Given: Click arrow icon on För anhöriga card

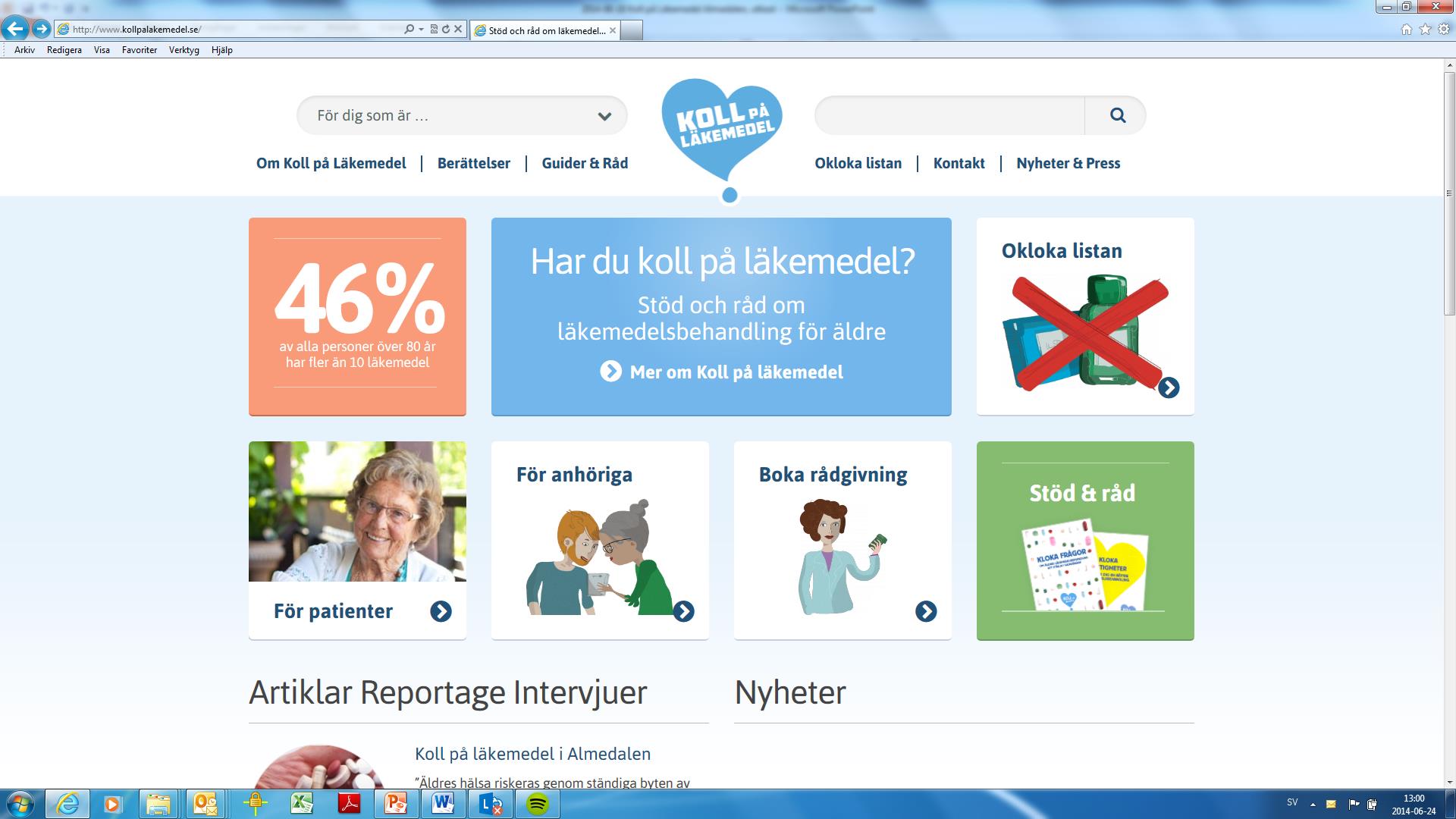Looking at the screenshot, I should [683, 611].
